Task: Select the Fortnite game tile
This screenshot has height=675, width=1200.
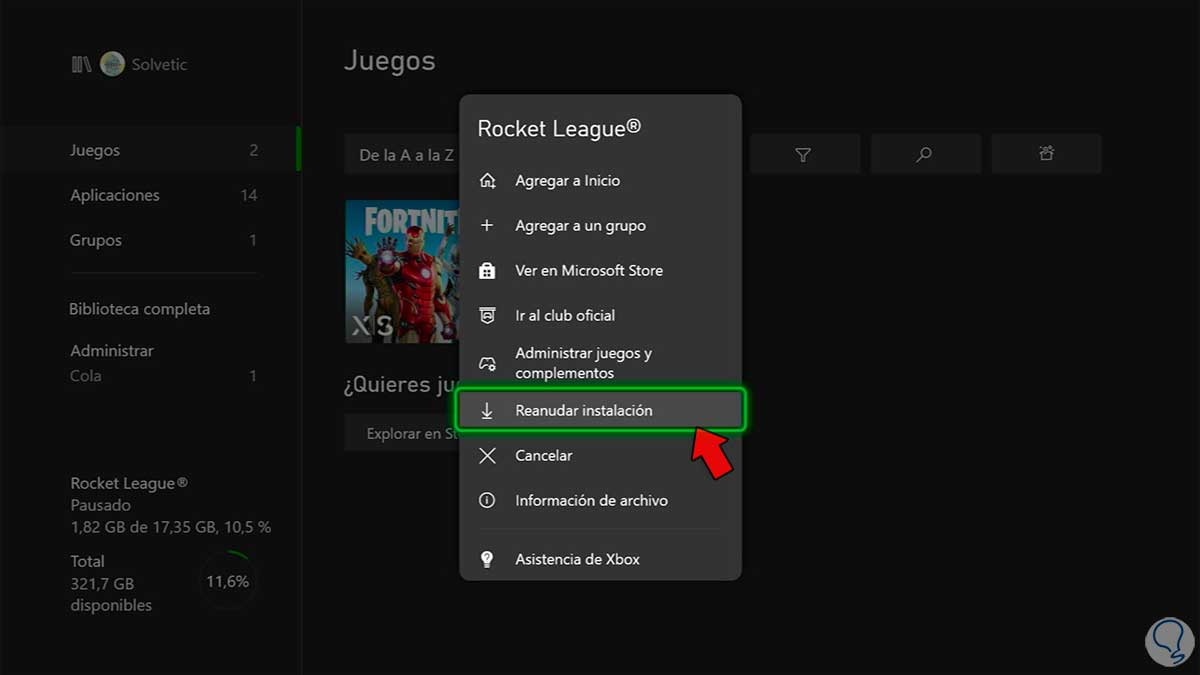Action: point(402,271)
